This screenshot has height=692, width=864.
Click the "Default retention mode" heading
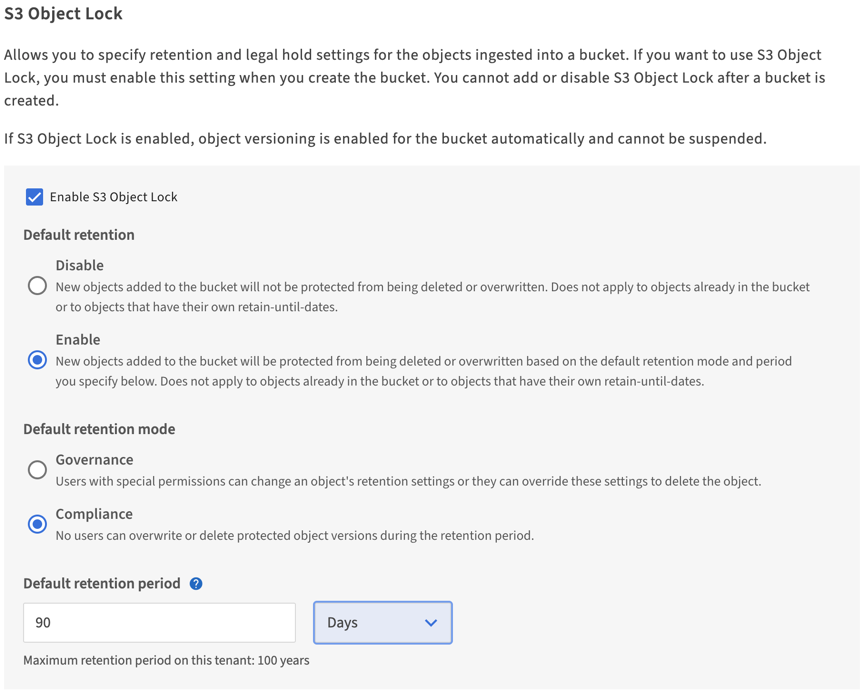(x=99, y=429)
